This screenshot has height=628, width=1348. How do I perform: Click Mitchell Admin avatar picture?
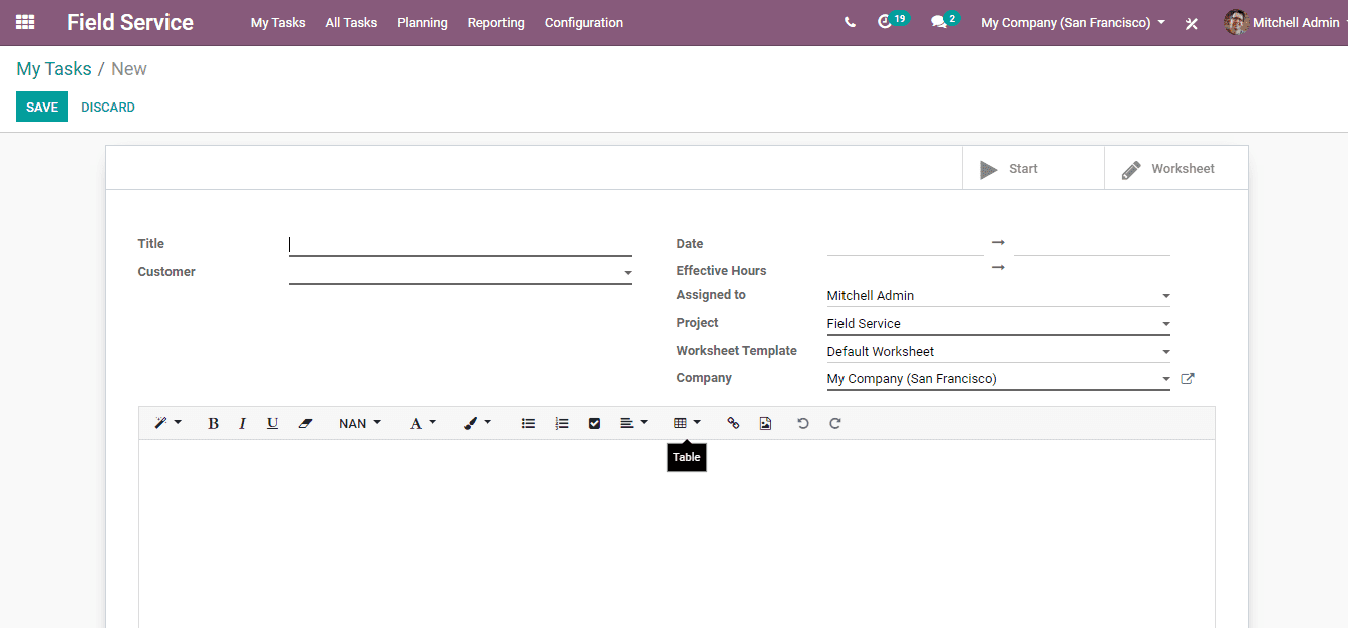point(1236,22)
